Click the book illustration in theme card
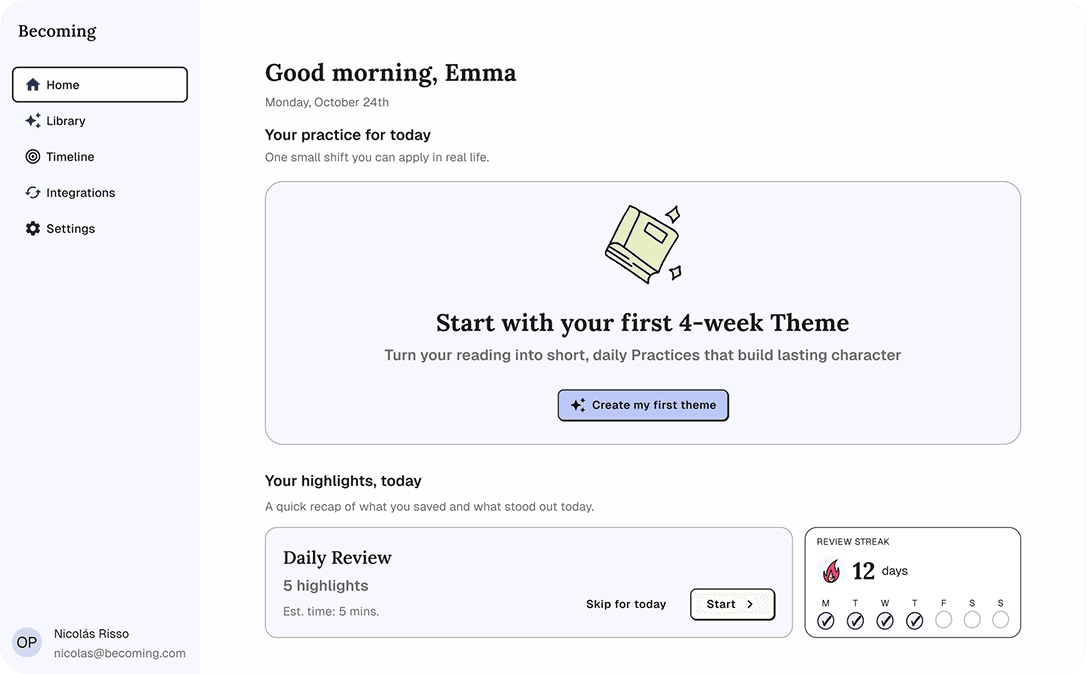 (643, 243)
